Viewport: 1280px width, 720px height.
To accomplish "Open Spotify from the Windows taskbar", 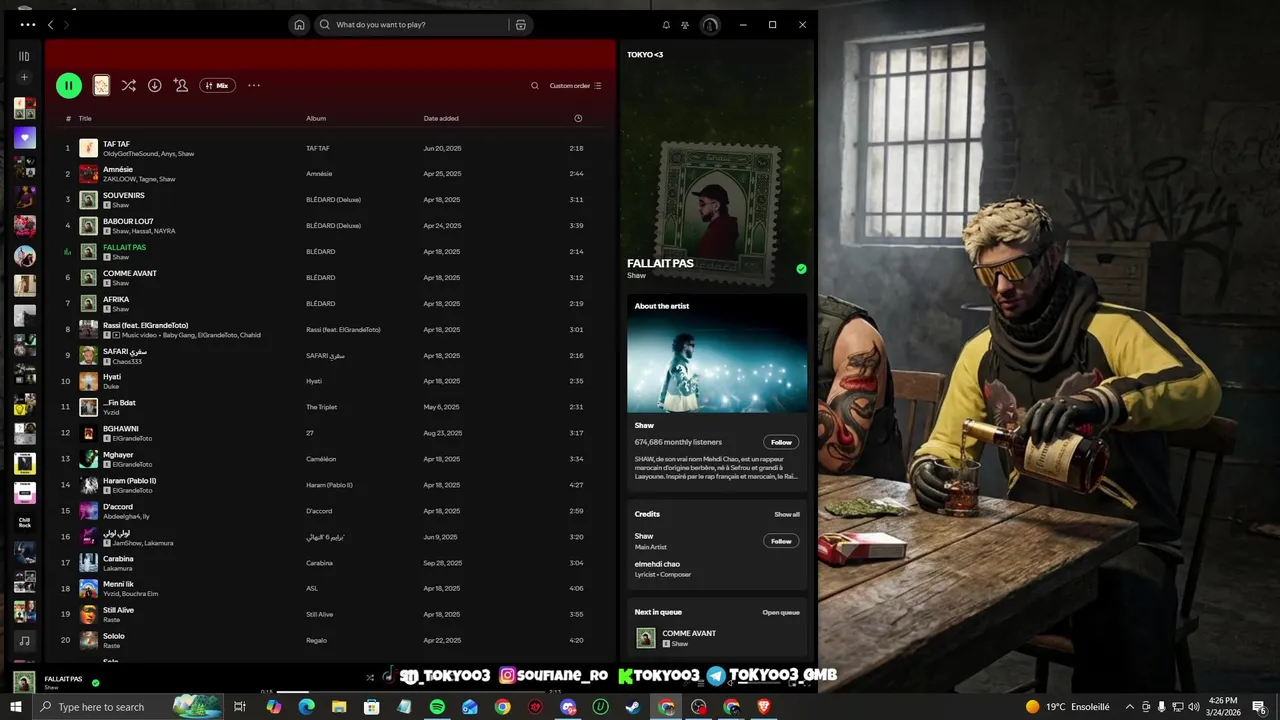I will point(437,707).
